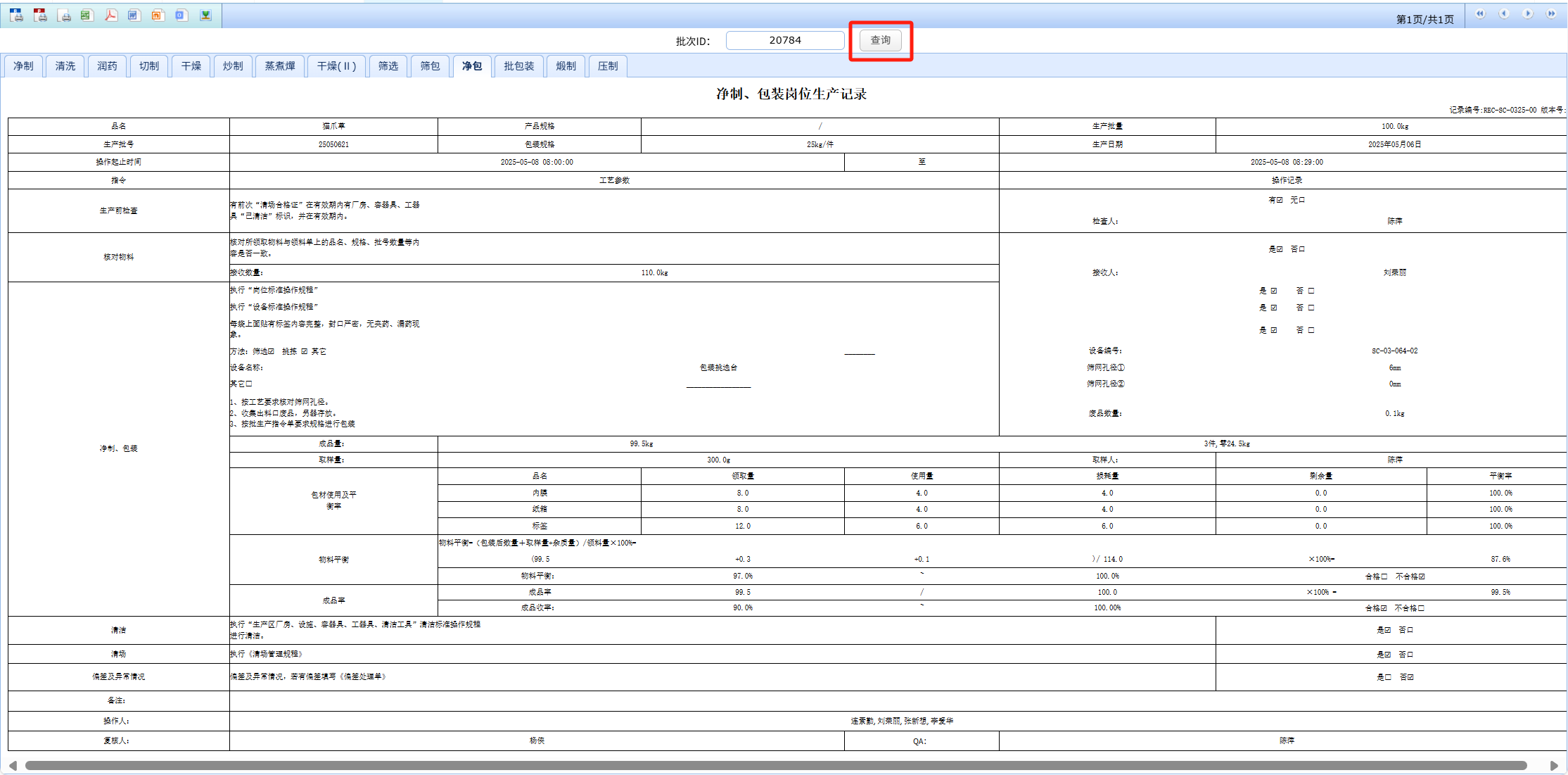Go to first page of report
Viewport: 1568px width, 775px height.
(x=1480, y=13)
